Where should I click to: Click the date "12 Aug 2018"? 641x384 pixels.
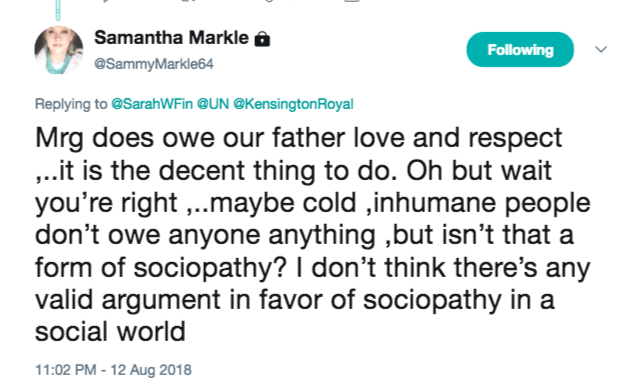pos(151,370)
